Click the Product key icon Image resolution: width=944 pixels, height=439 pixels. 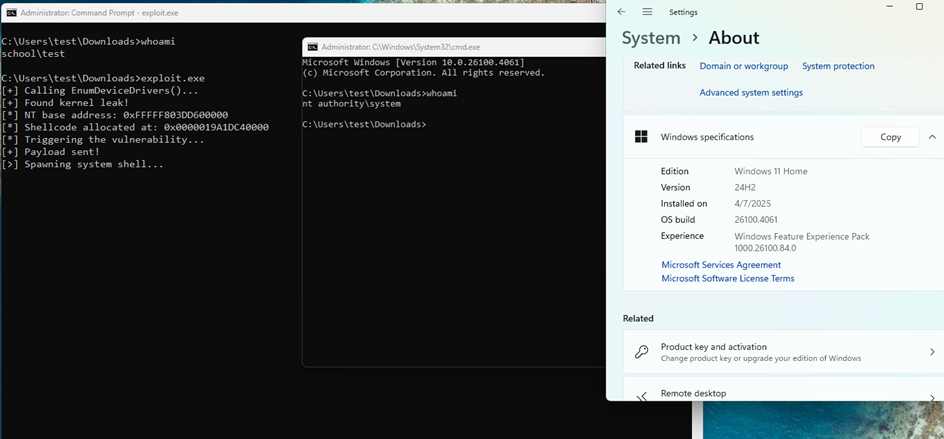click(x=641, y=352)
